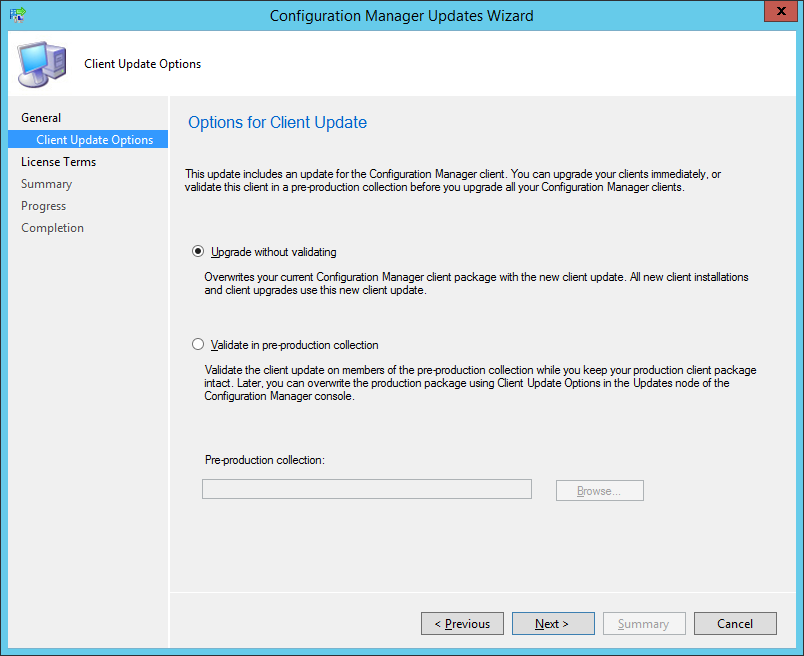This screenshot has width=804, height=656.
Task: Open the General wizard step
Action: click(41, 117)
